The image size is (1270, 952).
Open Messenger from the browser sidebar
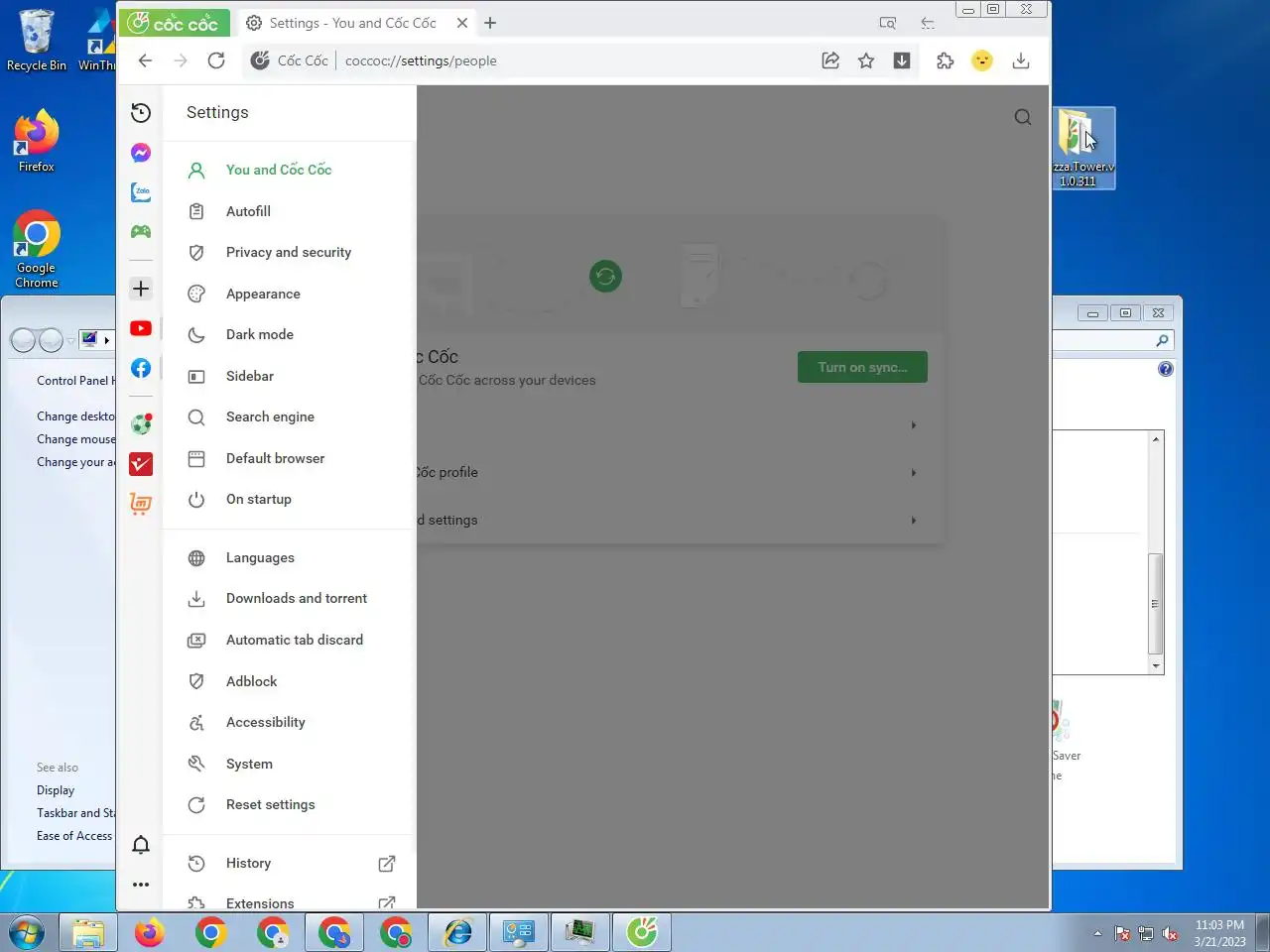141,153
